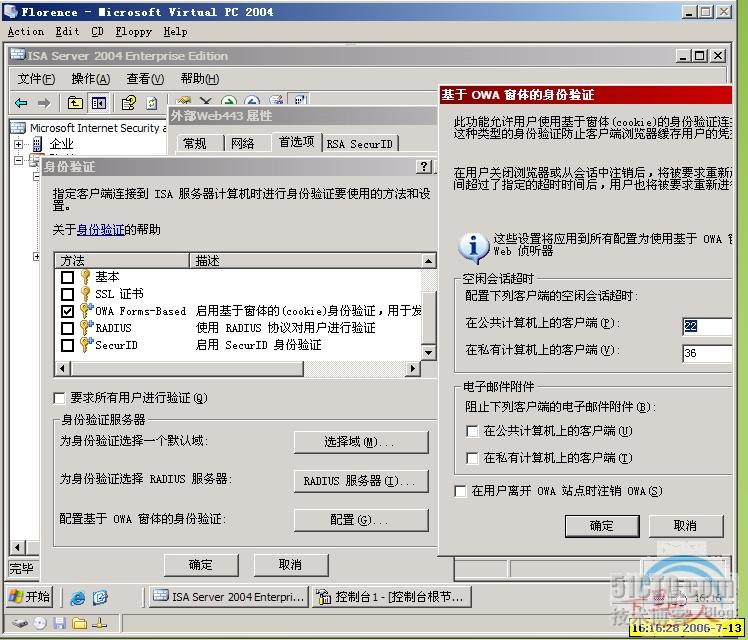Click the floppy disk icon in Virtual PC status bar

60,623
